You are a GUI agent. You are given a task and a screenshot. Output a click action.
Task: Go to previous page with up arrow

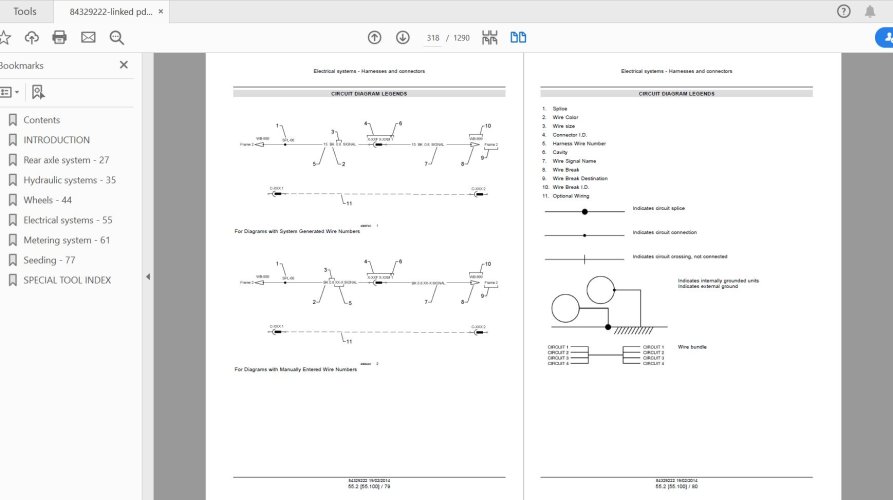374,38
